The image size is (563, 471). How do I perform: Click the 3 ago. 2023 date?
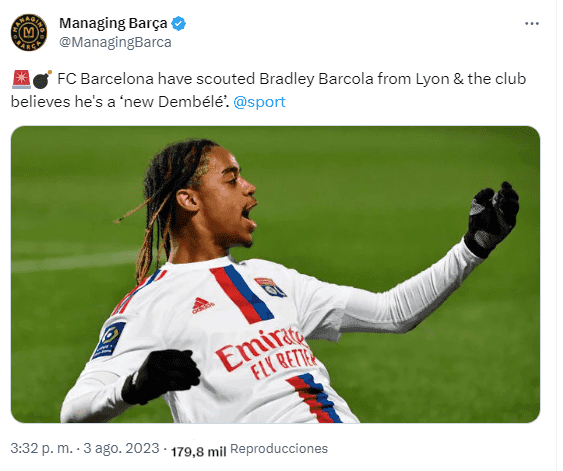pyautogui.click(x=121, y=448)
